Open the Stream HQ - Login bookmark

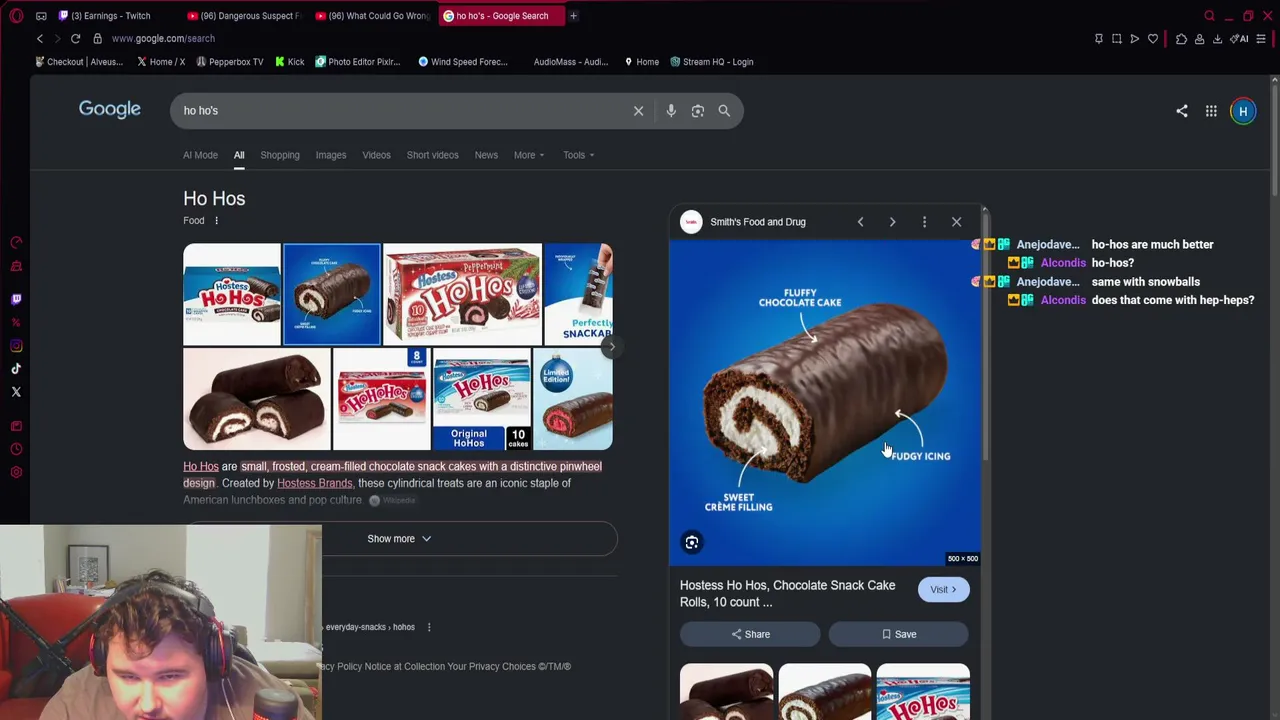(x=711, y=62)
